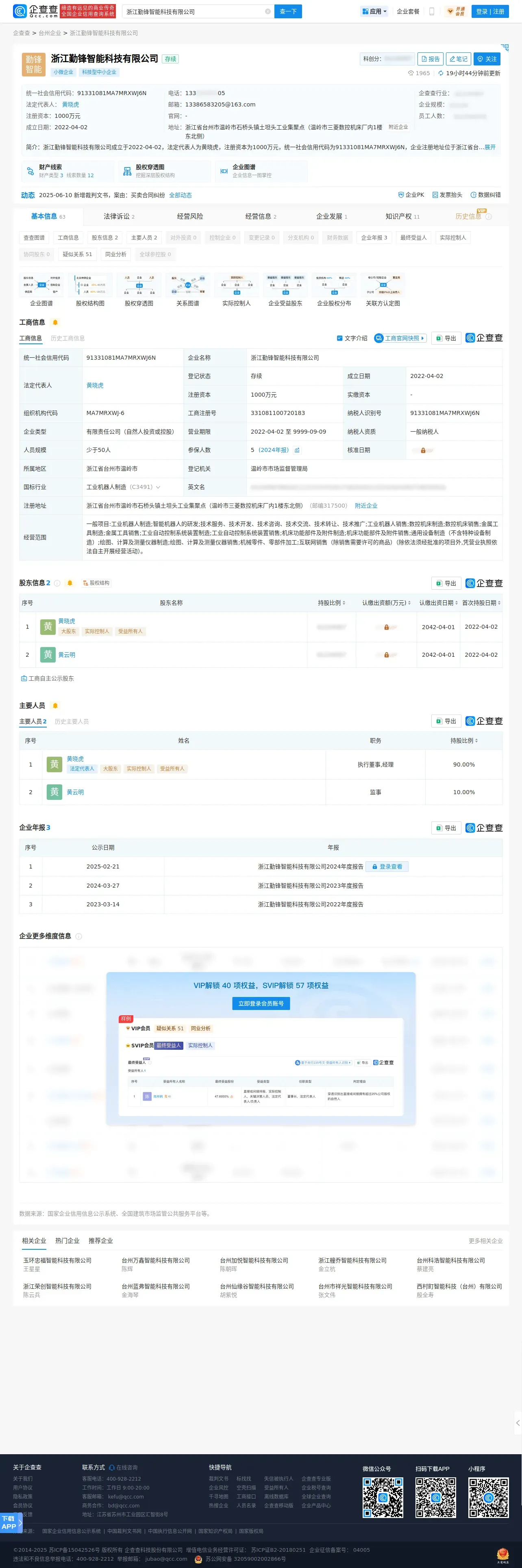Open the 股权结构 link in shareholder section
Image resolution: width=522 pixels, height=1568 pixels.
pos(96,583)
